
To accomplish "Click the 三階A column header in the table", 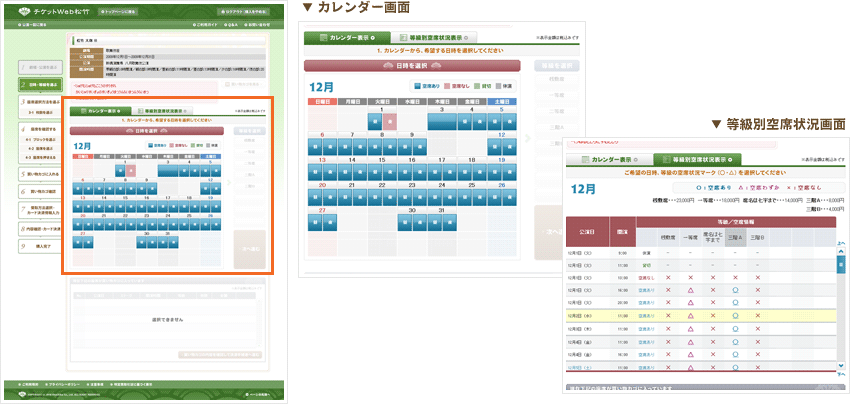I will tap(735, 238).
